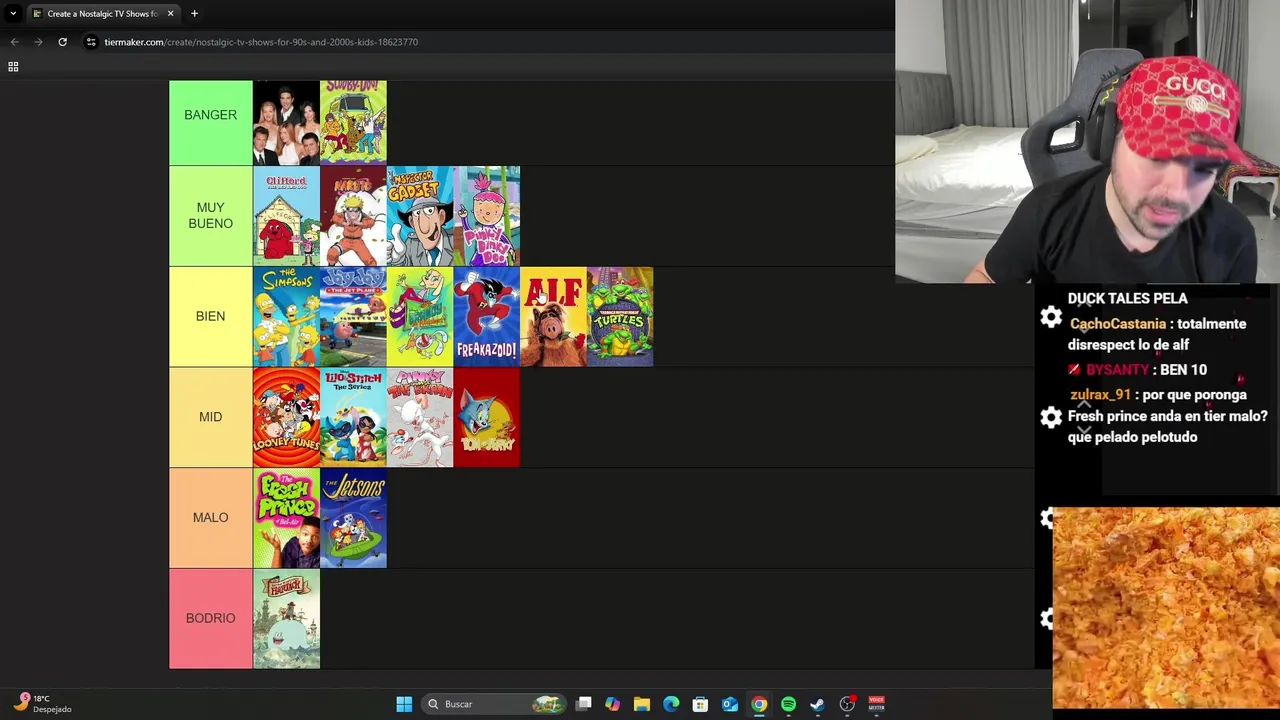Open File Explorer from the taskbar
This screenshot has width=1280, height=720.
coord(642,704)
